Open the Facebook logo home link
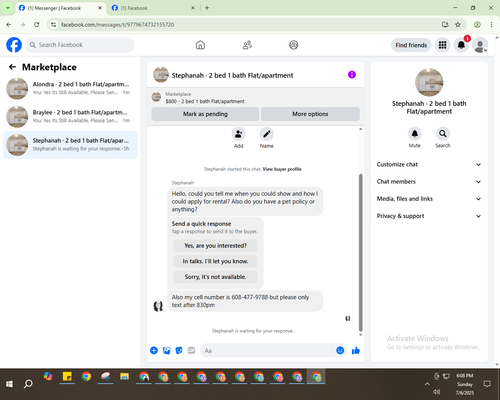The width and height of the screenshot is (500, 400). 14,45
